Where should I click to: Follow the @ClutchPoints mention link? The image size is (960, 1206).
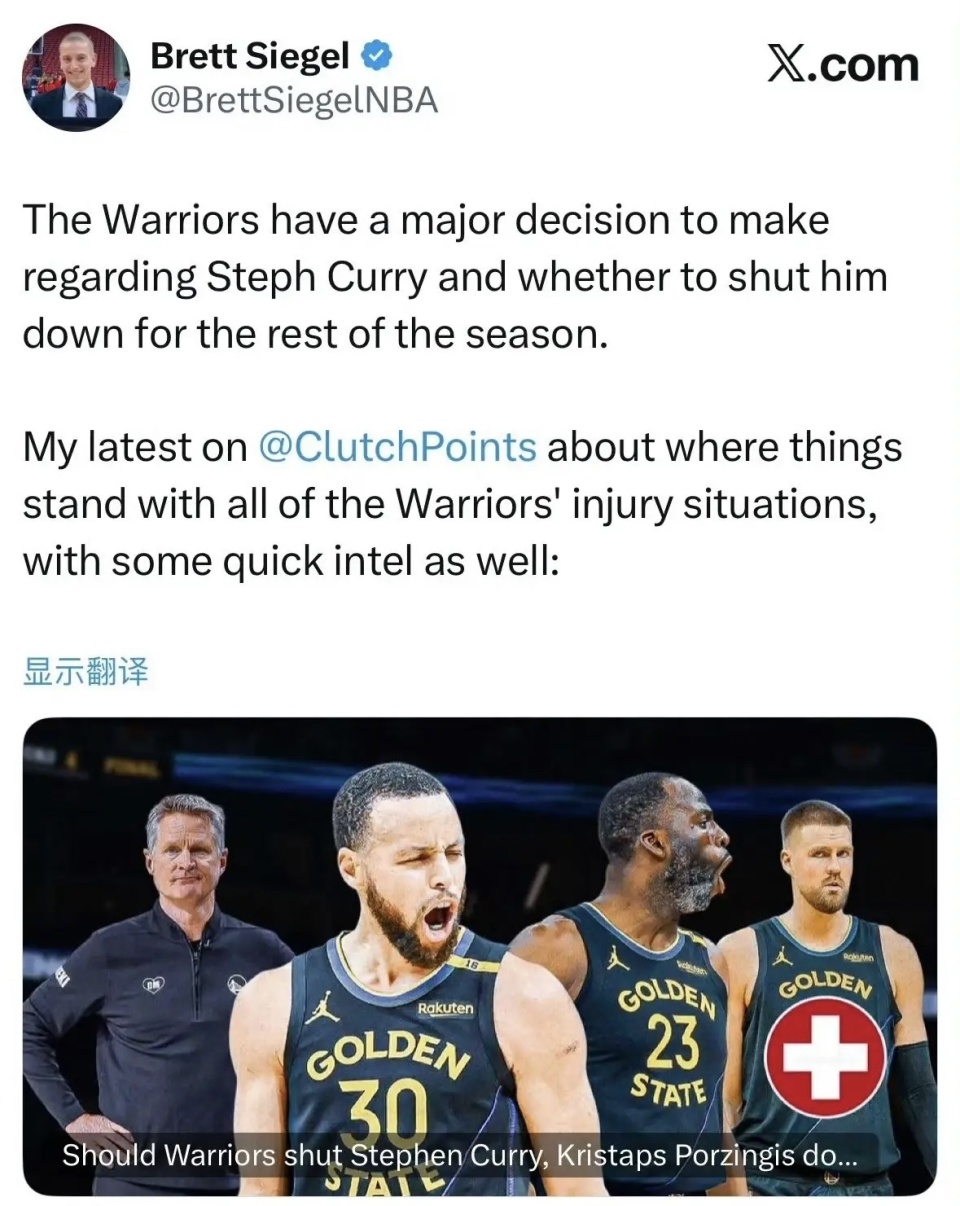tap(397, 446)
